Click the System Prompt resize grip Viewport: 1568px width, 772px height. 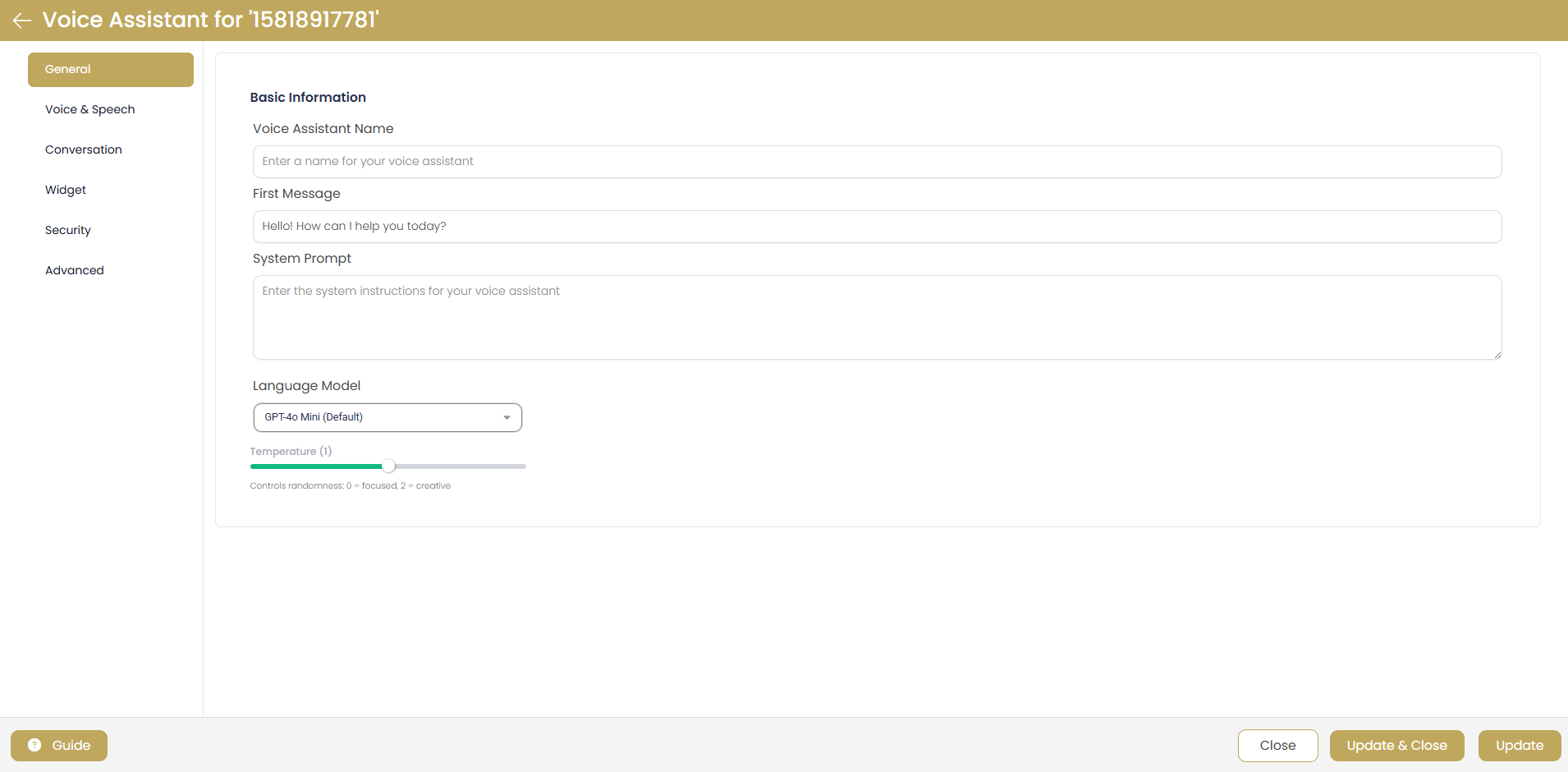pyautogui.click(x=1497, y=353)
